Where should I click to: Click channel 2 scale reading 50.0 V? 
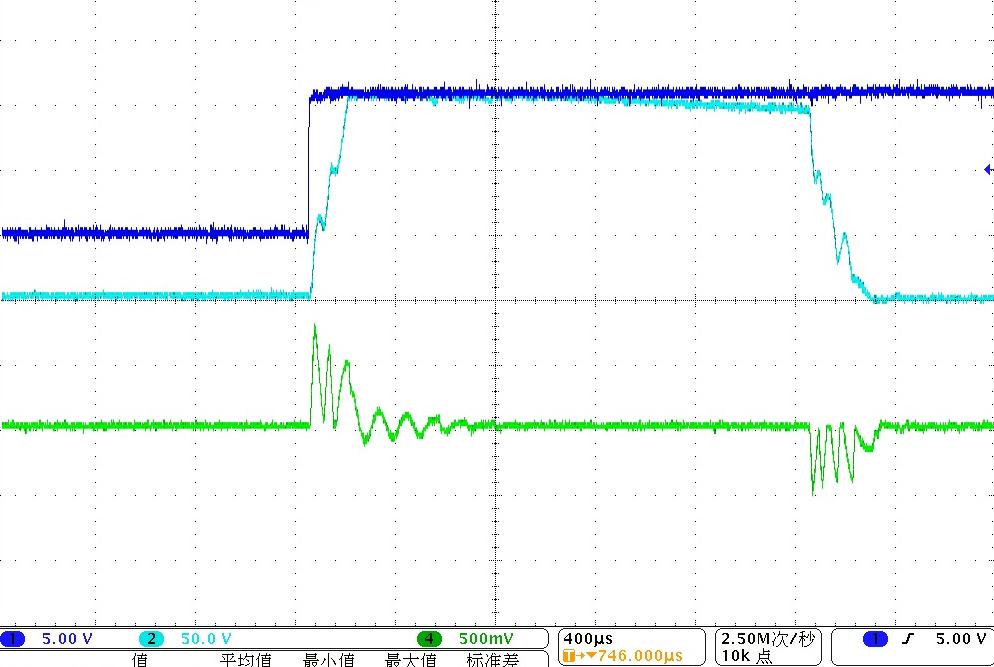[x=204, y=639]
